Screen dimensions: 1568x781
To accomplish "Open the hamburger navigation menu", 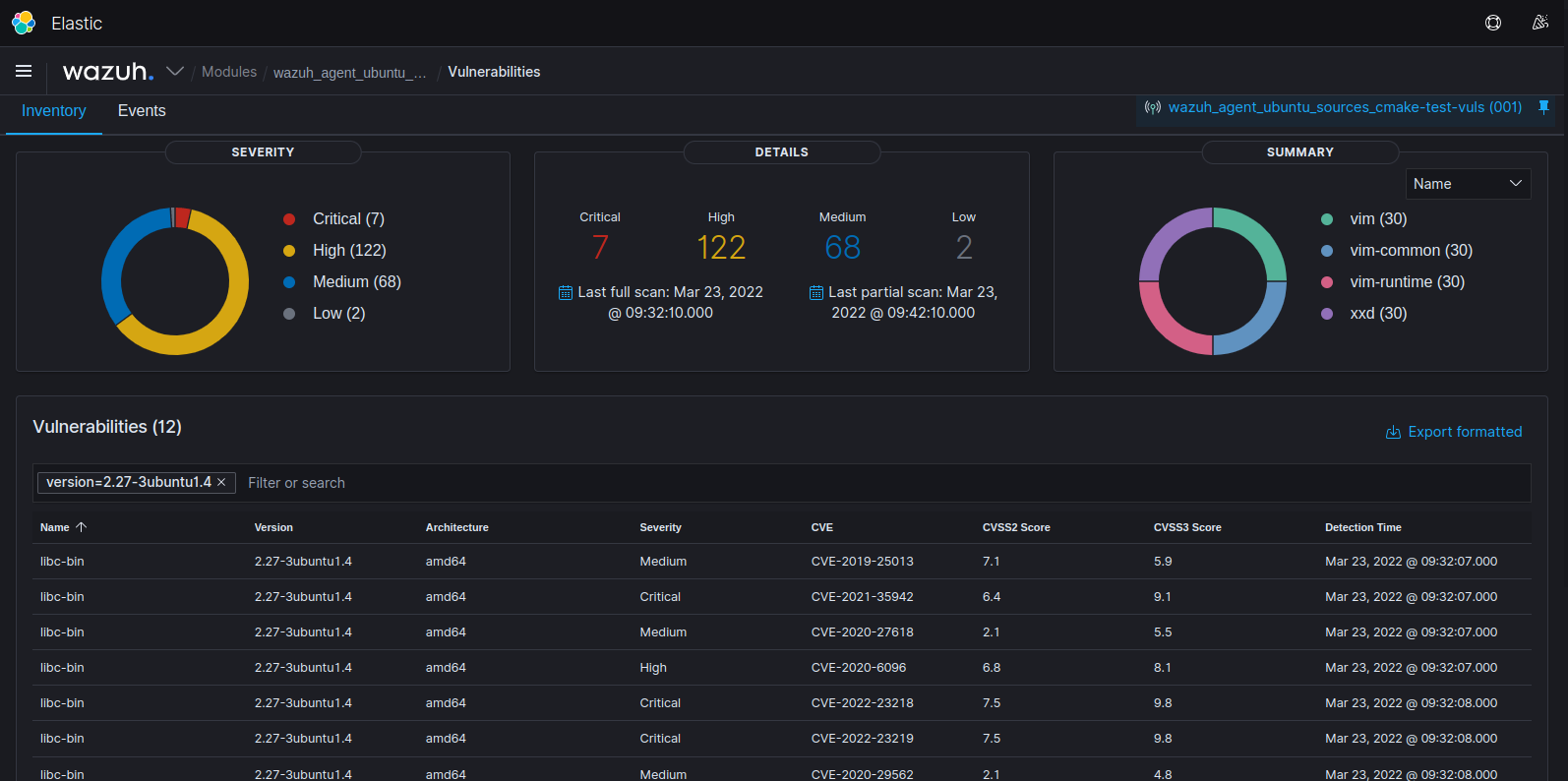I will (24, 71).
